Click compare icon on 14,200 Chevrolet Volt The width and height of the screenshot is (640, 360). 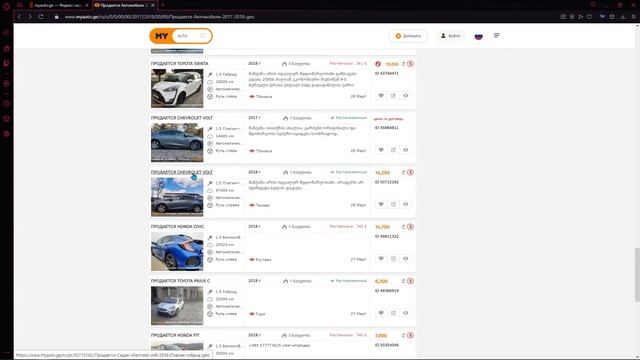coord(393,204)
